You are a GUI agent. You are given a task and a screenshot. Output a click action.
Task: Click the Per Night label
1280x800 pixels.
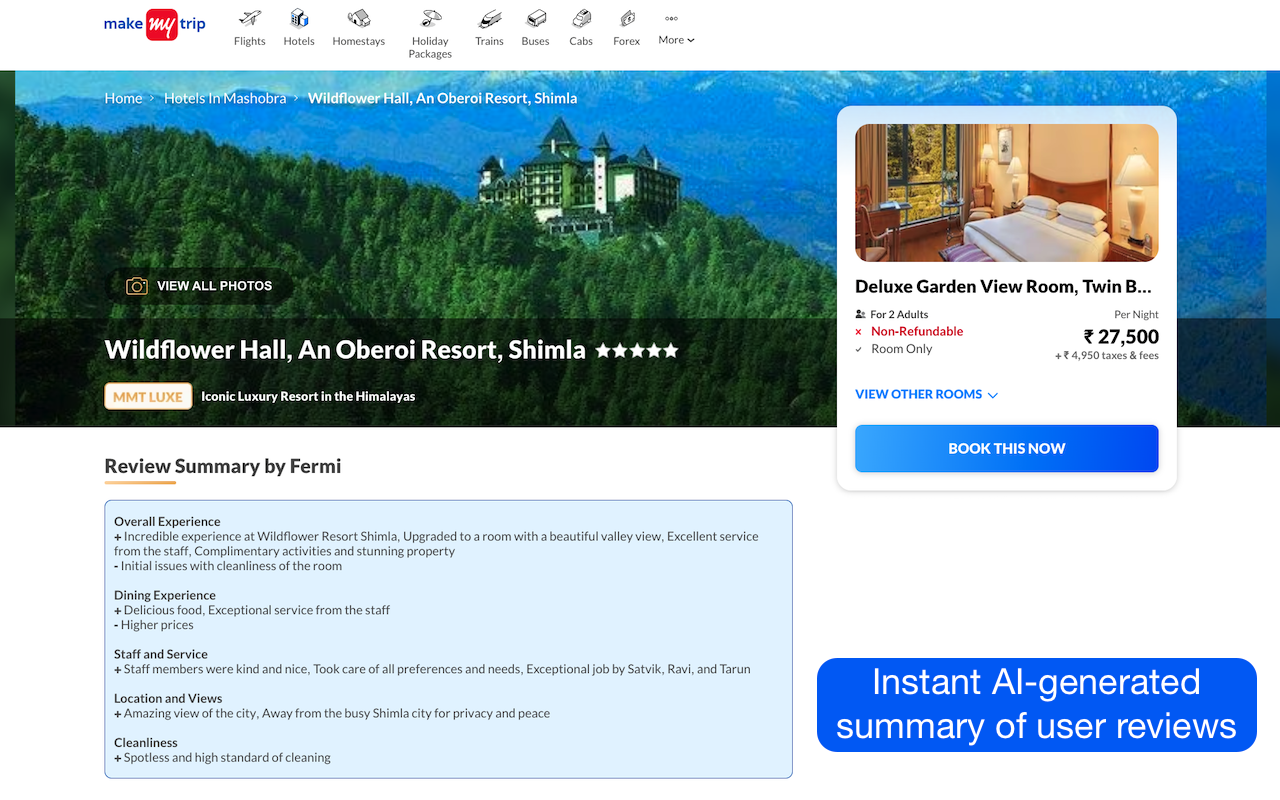(x=1137, y=314)
